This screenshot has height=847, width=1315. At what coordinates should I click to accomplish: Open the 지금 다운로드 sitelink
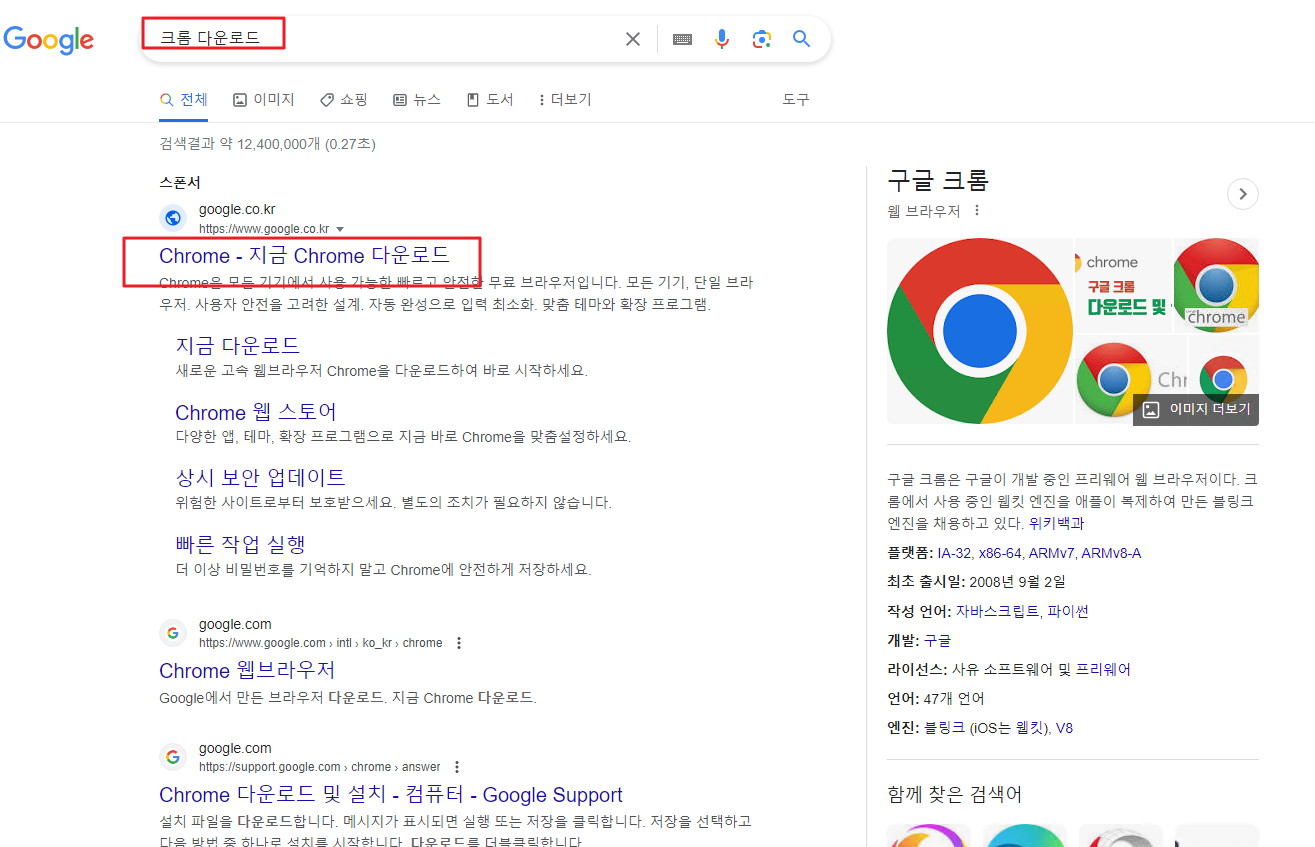237,345
